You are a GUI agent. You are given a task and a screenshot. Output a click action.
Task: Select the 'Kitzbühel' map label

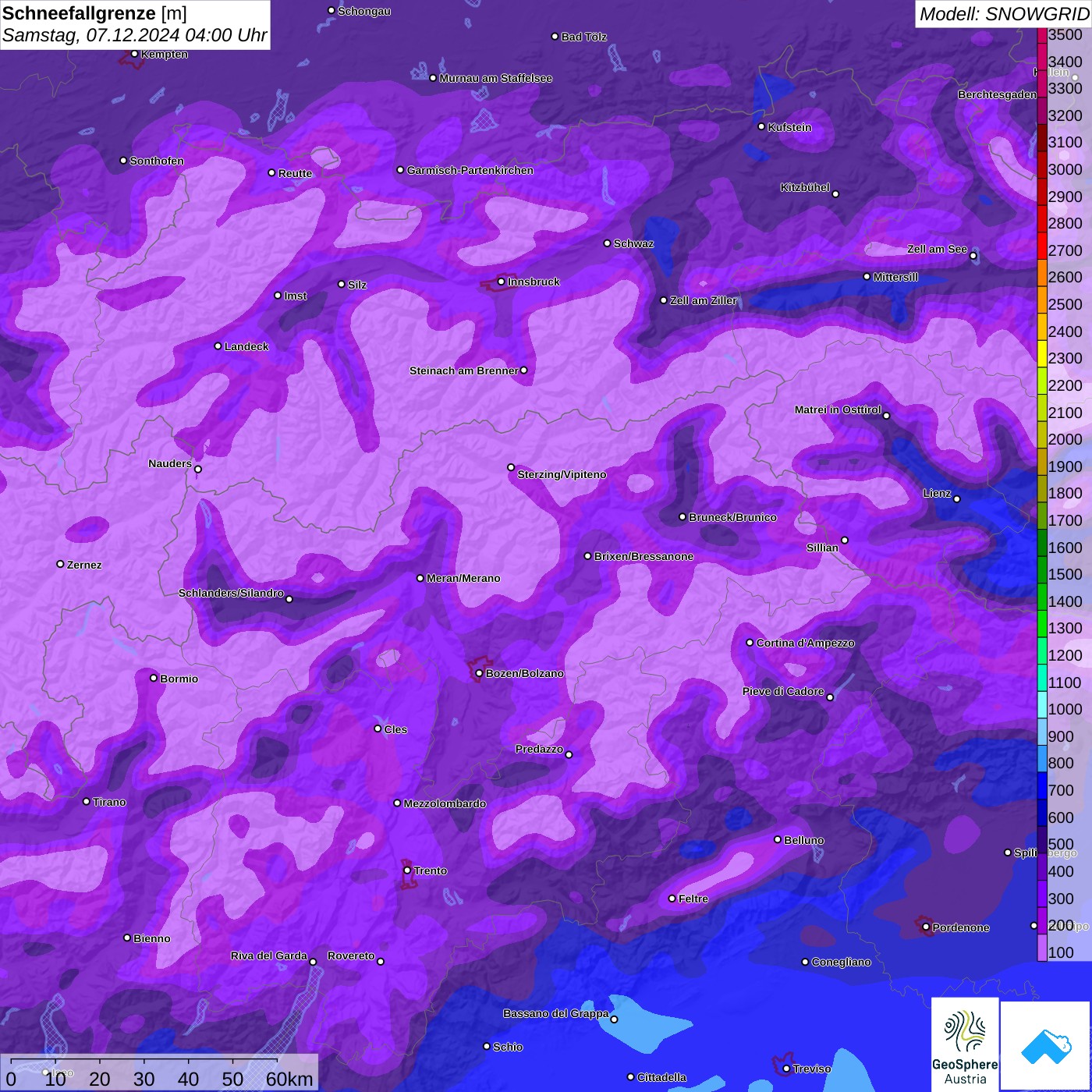pyautogui.click(x=805, y=187)
